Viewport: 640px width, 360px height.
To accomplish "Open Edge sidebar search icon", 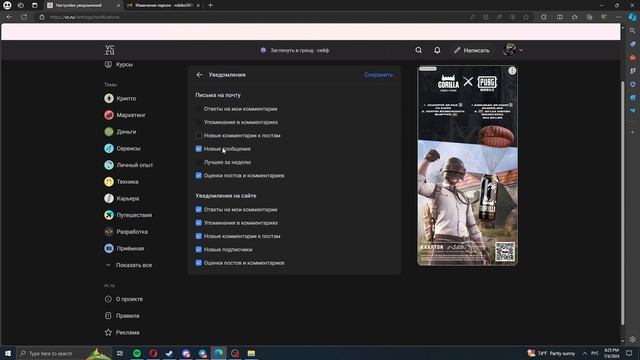I will 632,31.
